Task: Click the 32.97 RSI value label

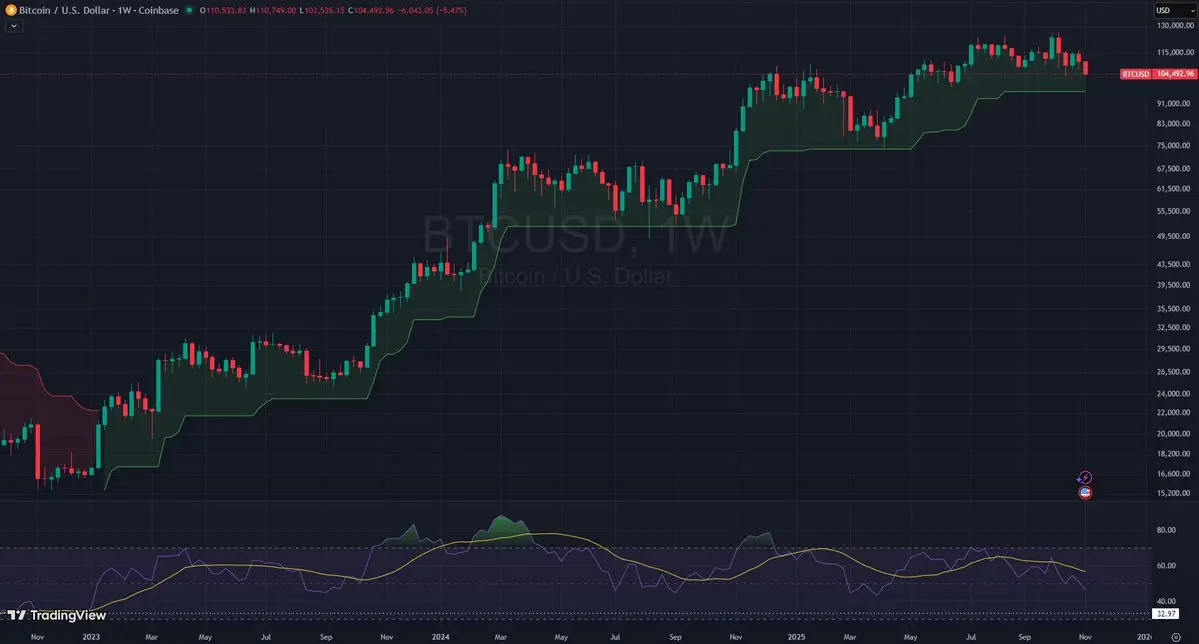Action: click(x=1165, y=613)
